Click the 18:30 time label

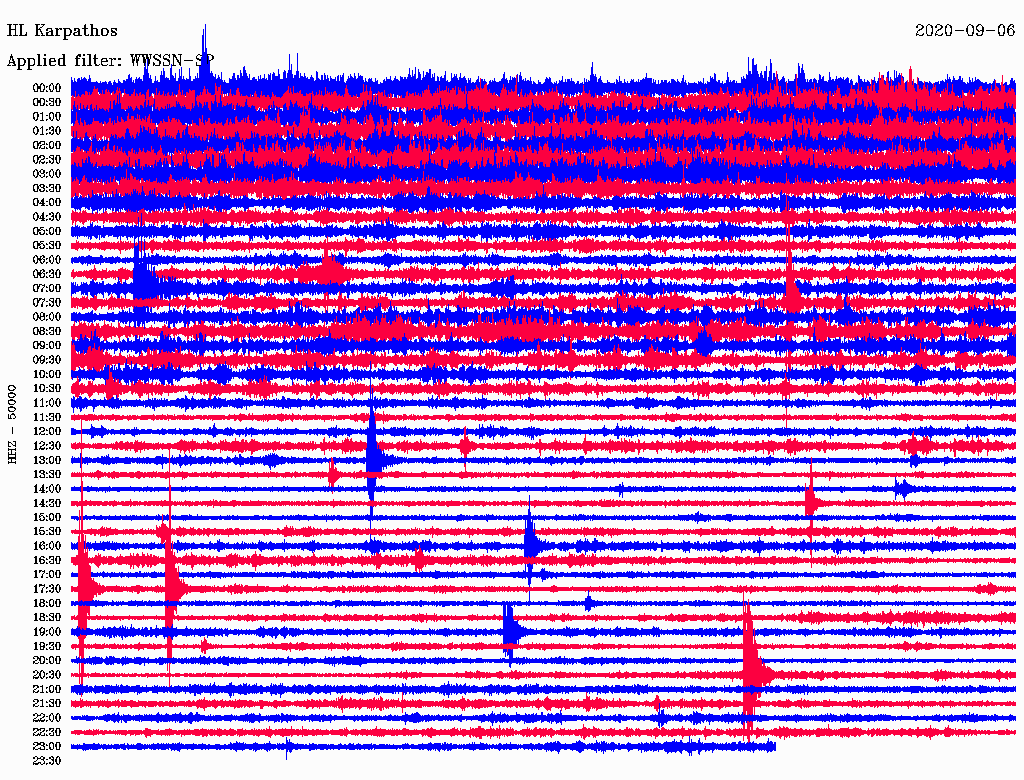47,618
